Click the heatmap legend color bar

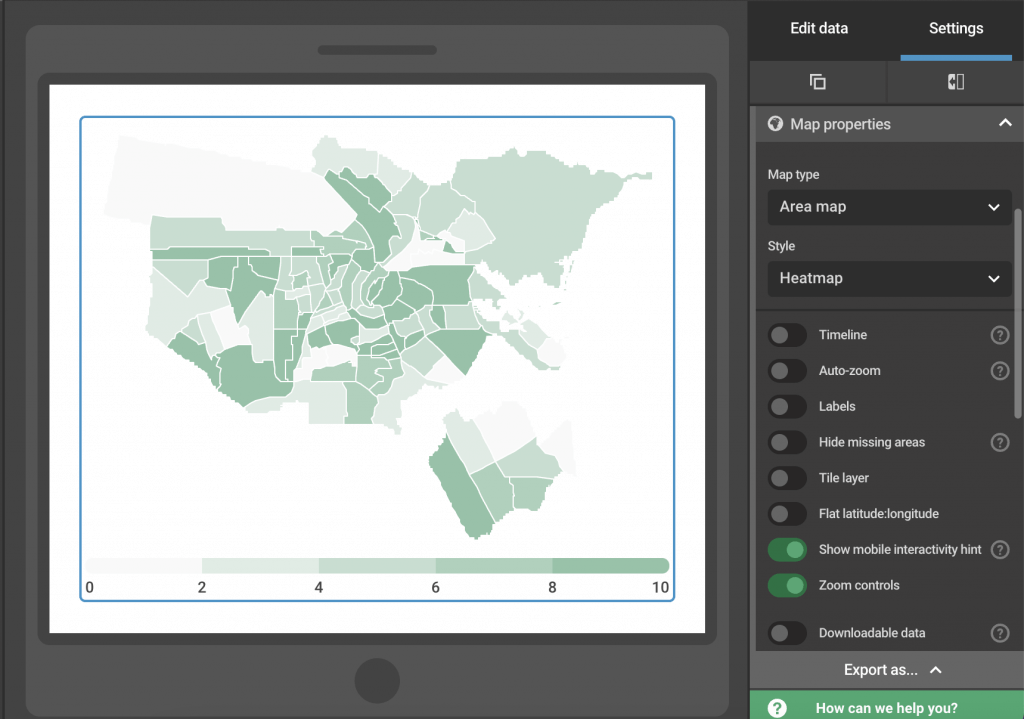pos(377,565)
